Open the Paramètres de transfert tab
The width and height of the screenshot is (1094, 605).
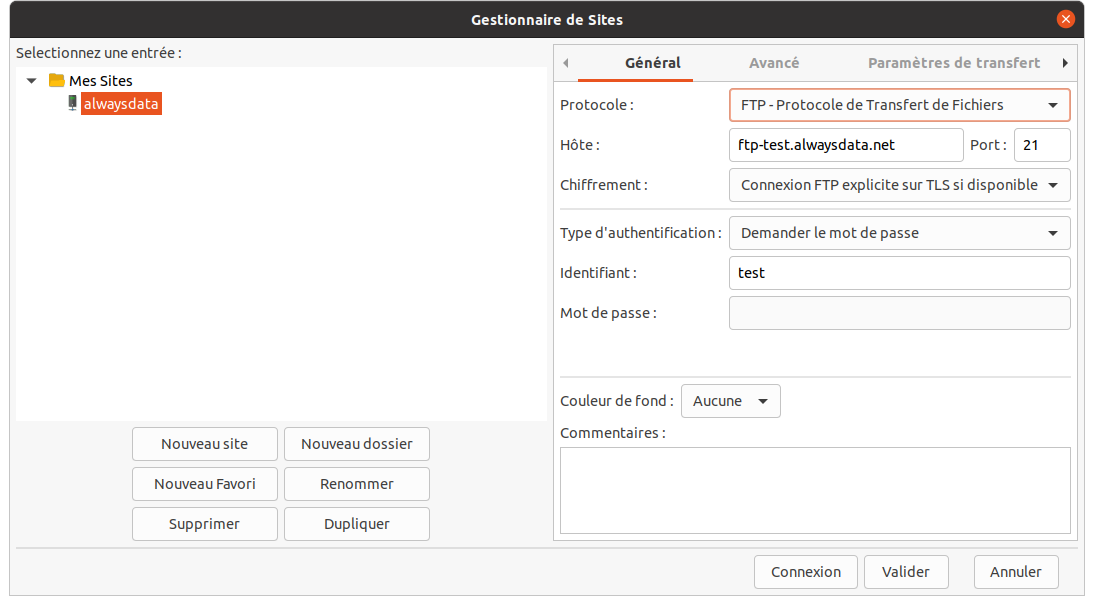coord(953,62)
